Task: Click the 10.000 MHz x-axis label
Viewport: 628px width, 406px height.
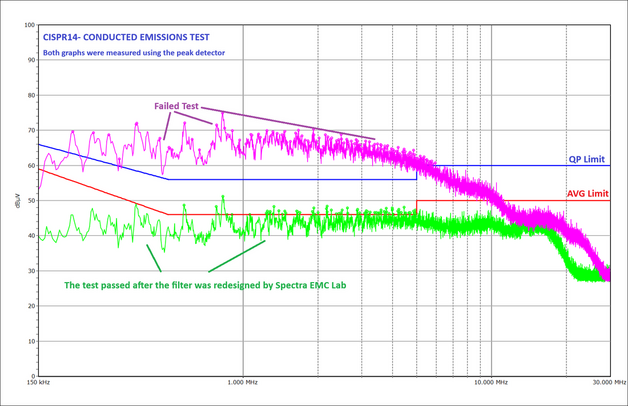Action: (488, 382)
